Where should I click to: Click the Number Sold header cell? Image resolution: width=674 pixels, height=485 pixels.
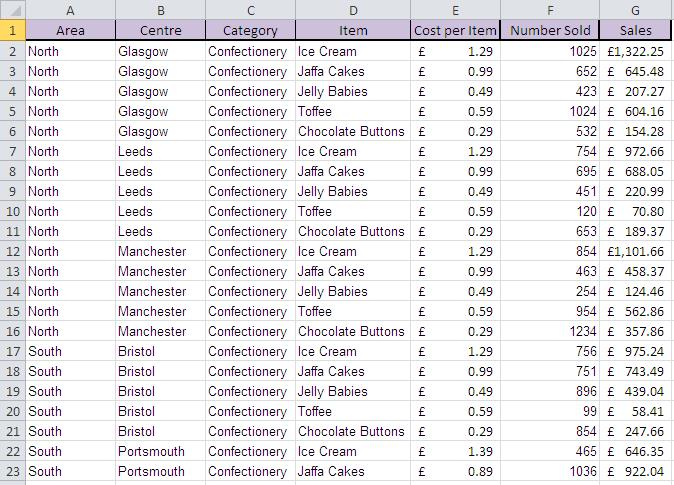(x=550, y=30)
